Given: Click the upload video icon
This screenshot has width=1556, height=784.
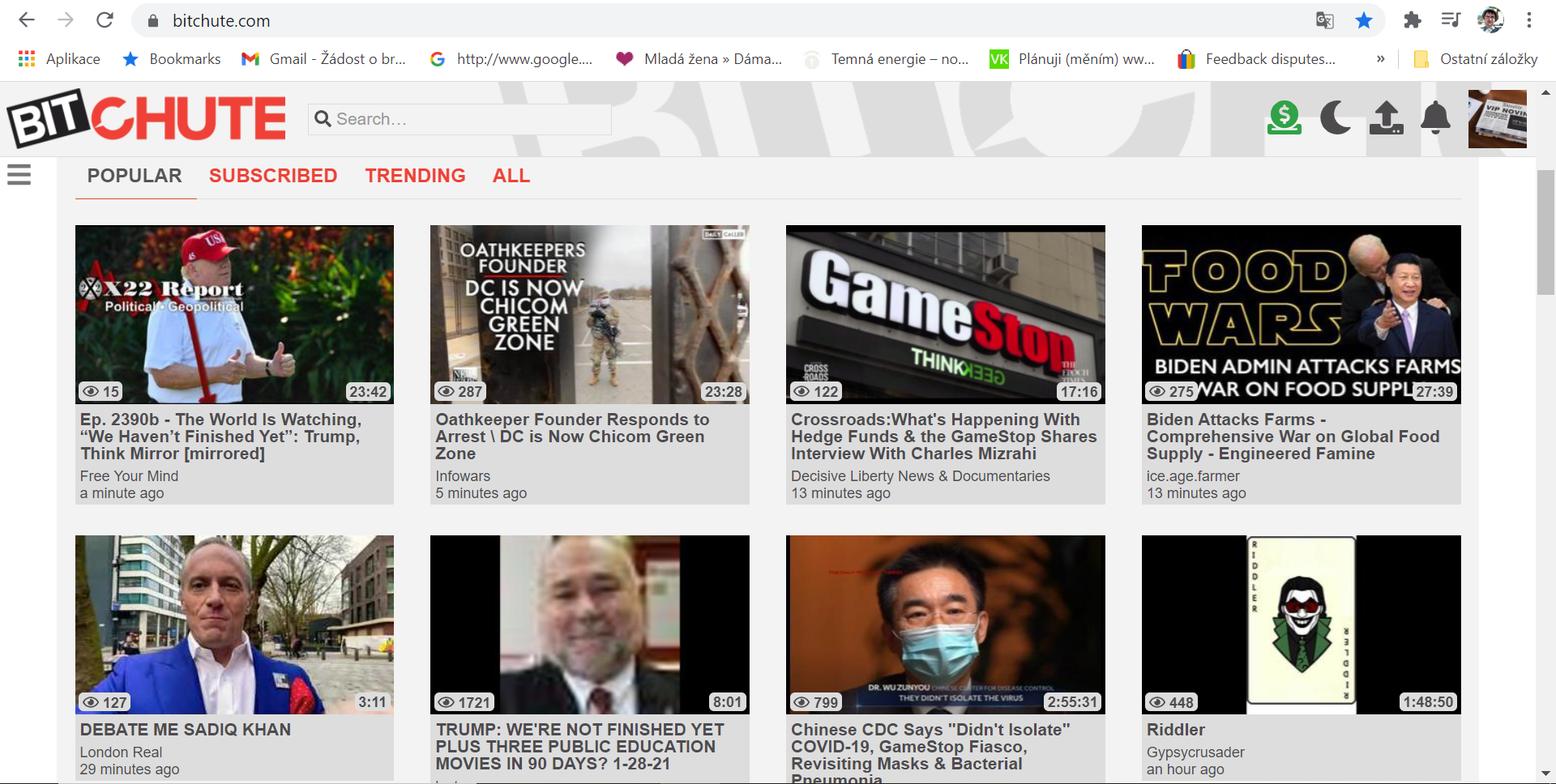Looking at the screenshot, I should tap(1386, 118).
